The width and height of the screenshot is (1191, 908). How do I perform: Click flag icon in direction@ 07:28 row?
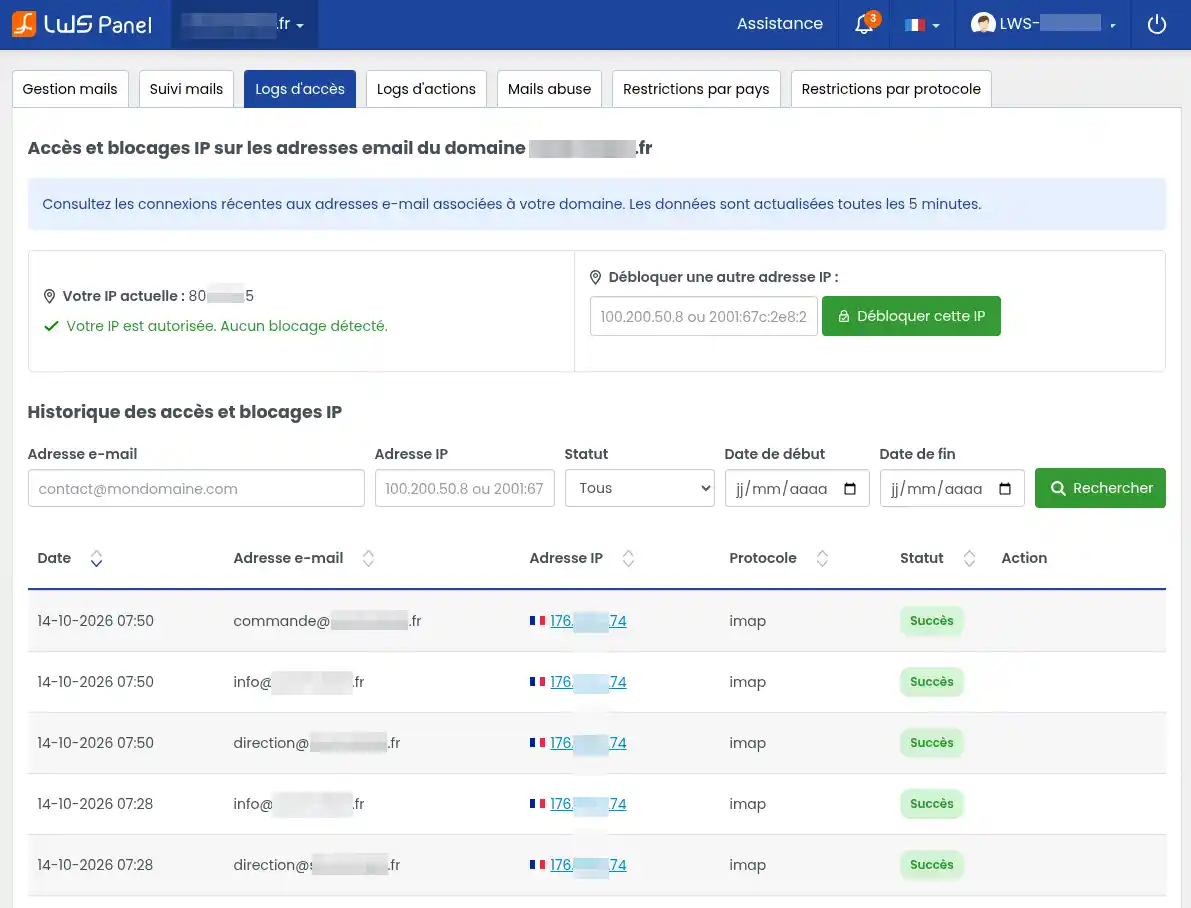pyautogui.click(x=538, y=864)
